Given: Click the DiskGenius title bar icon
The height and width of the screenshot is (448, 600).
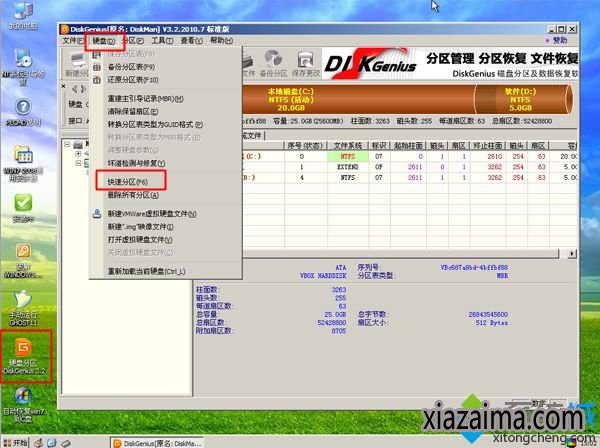Looking at the screenshot, I should coord(65,29).
